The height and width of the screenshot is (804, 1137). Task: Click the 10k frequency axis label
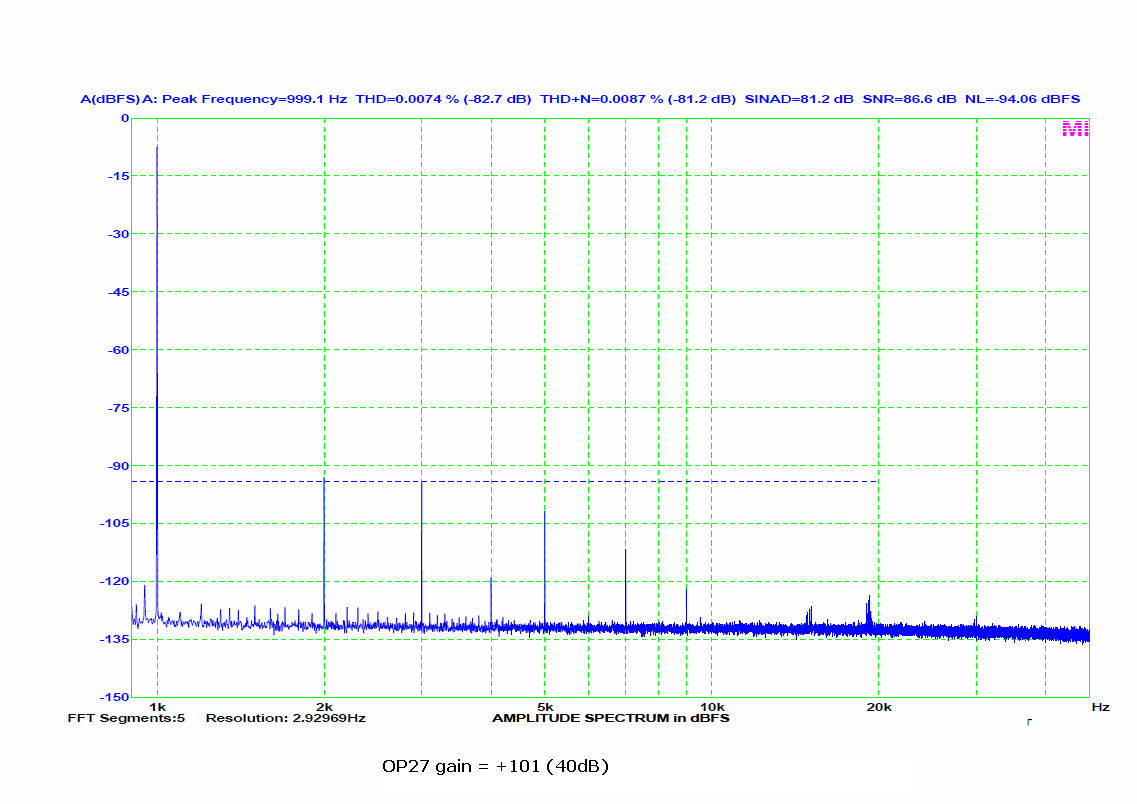point(711,707)
